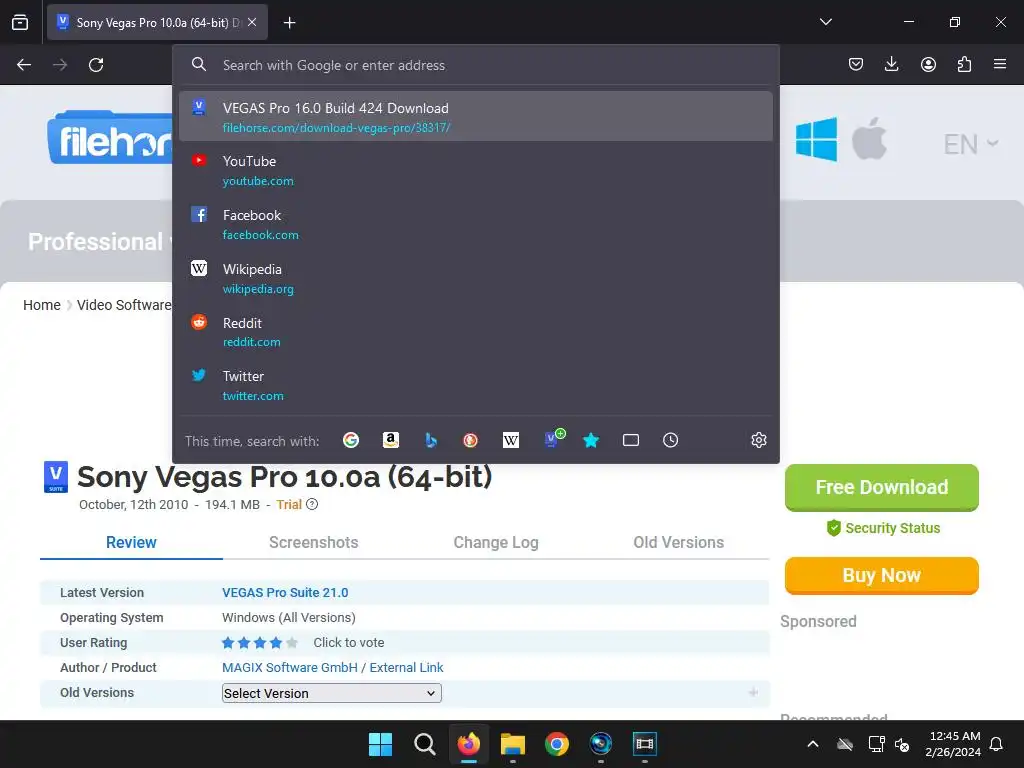Go to Home breadcrumb
The width and height of the screenshot is (1024, 768).
coord(42,305)
